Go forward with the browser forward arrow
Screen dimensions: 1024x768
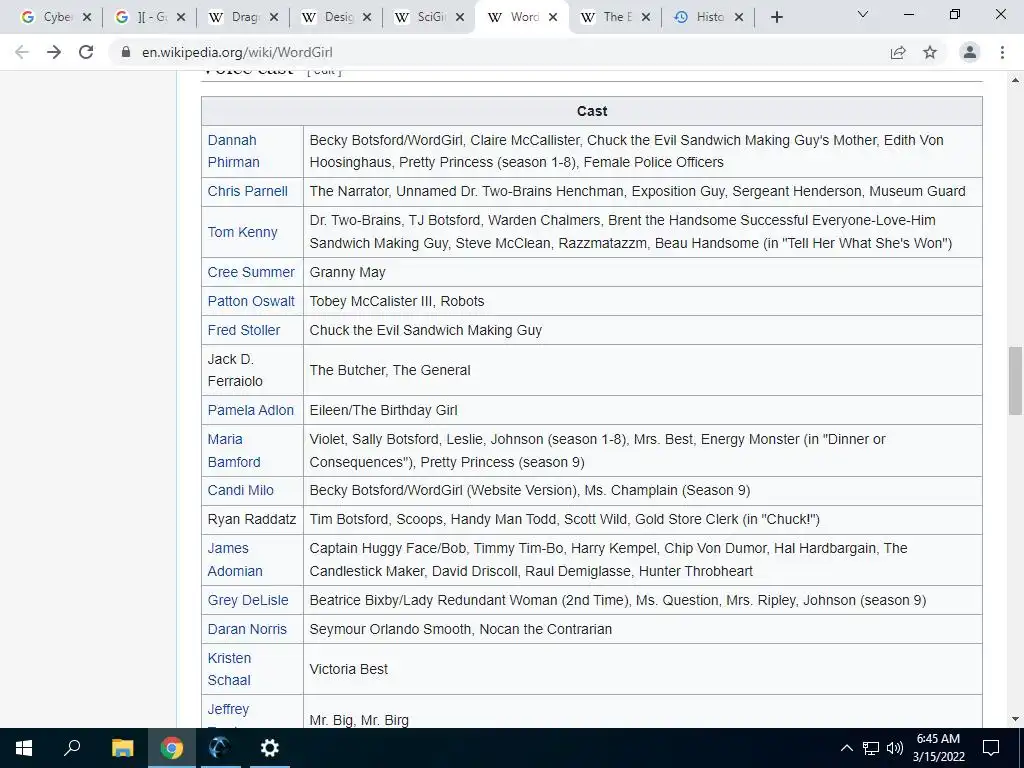54,52
